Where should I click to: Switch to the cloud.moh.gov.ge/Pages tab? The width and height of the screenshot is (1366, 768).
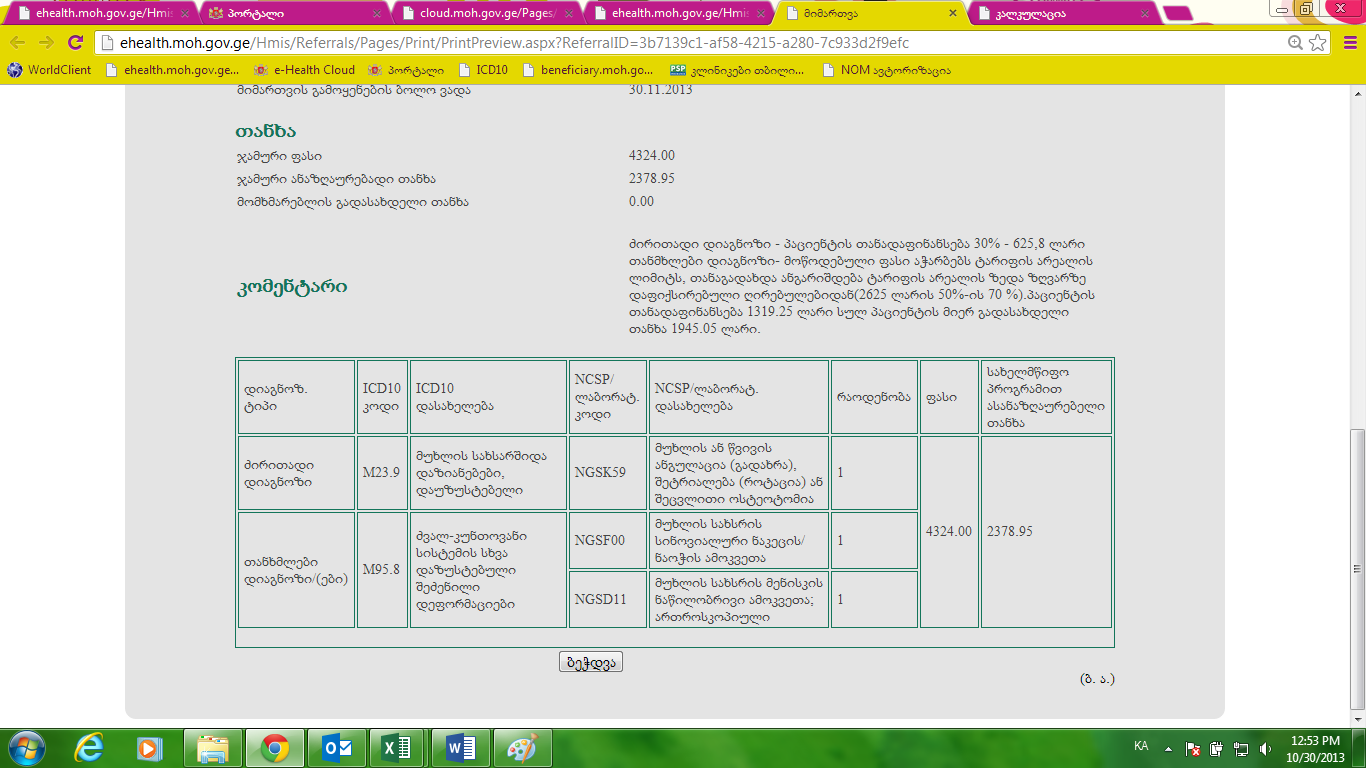click(x=480, y=14)
